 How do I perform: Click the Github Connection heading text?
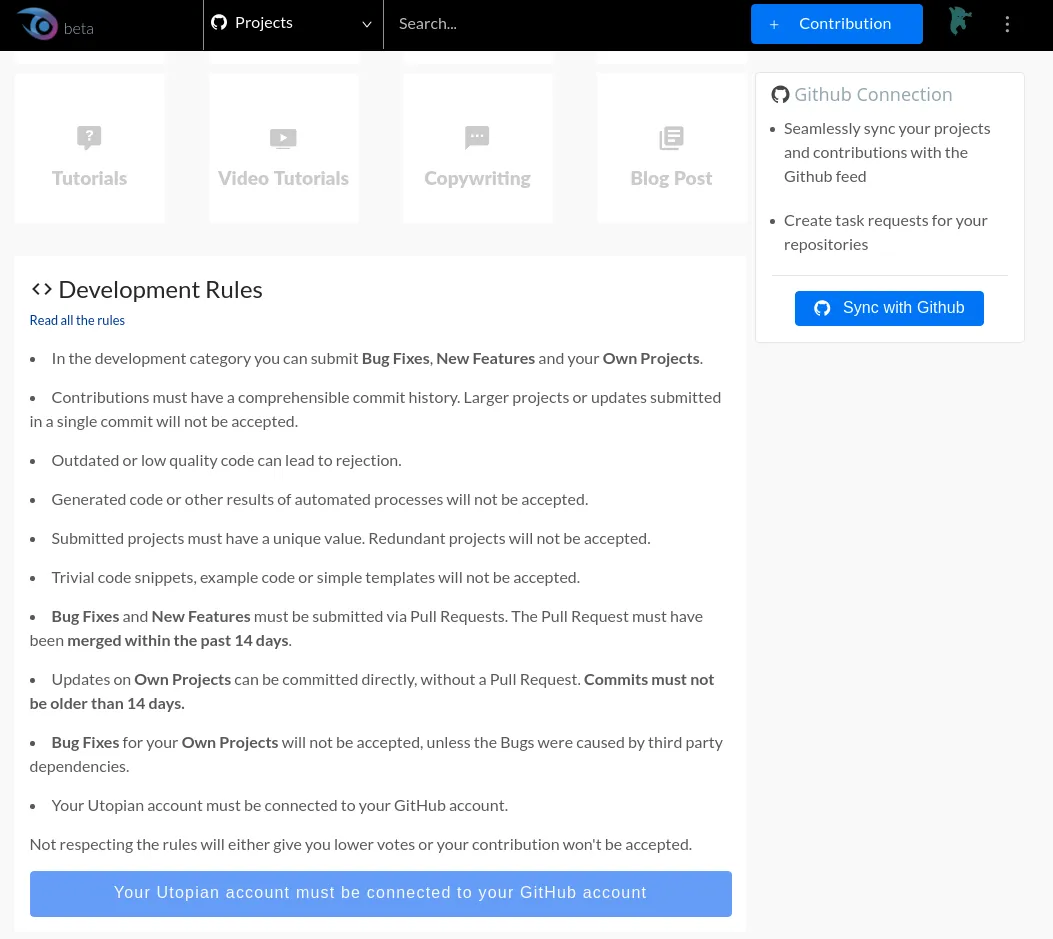(x=873, y=95)
